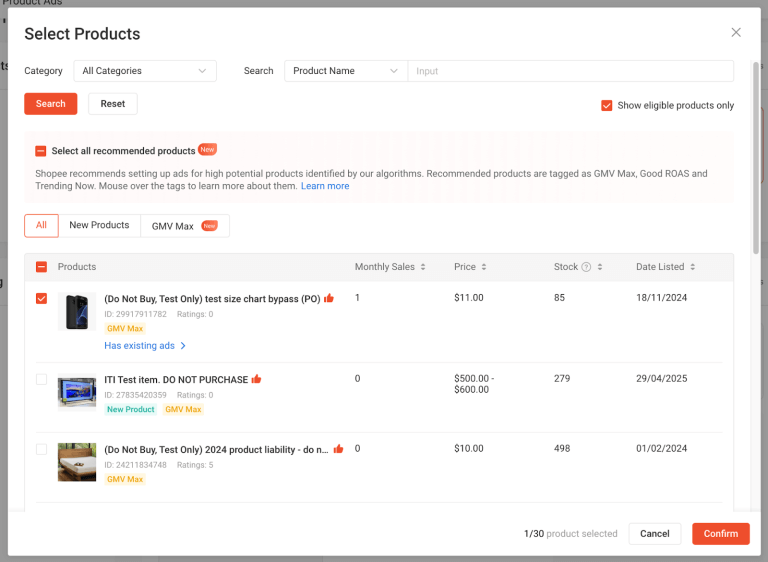This screenshot has width=768, height=562.
Task: Open the Learn more link
Action: click(325, 186)
